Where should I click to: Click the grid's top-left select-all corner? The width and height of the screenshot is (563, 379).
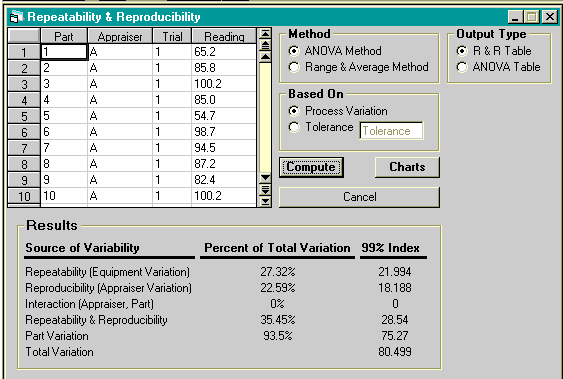click(24, 36)
